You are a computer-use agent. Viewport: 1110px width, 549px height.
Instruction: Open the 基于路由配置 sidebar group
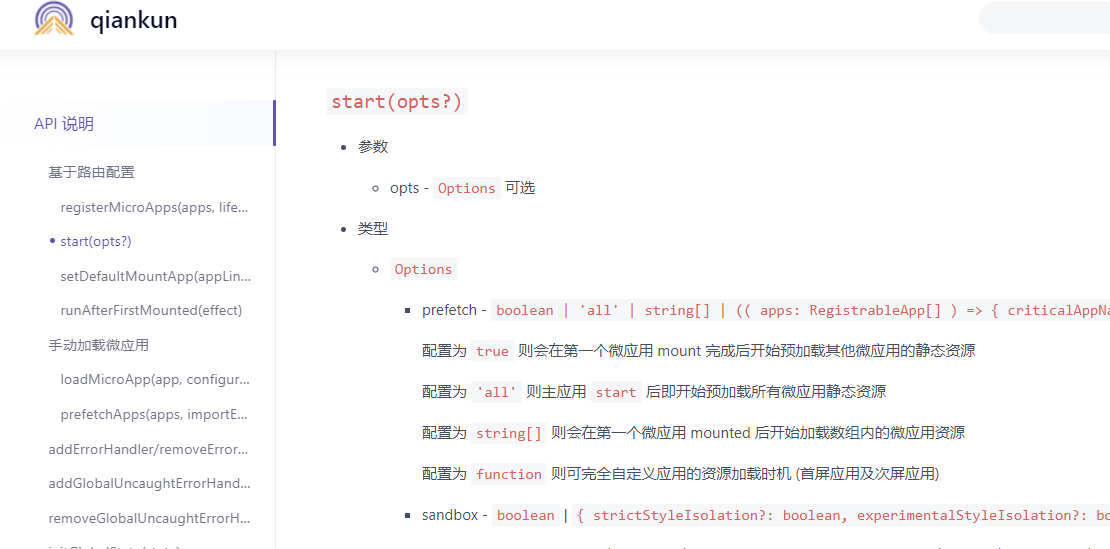coord(91,172)
